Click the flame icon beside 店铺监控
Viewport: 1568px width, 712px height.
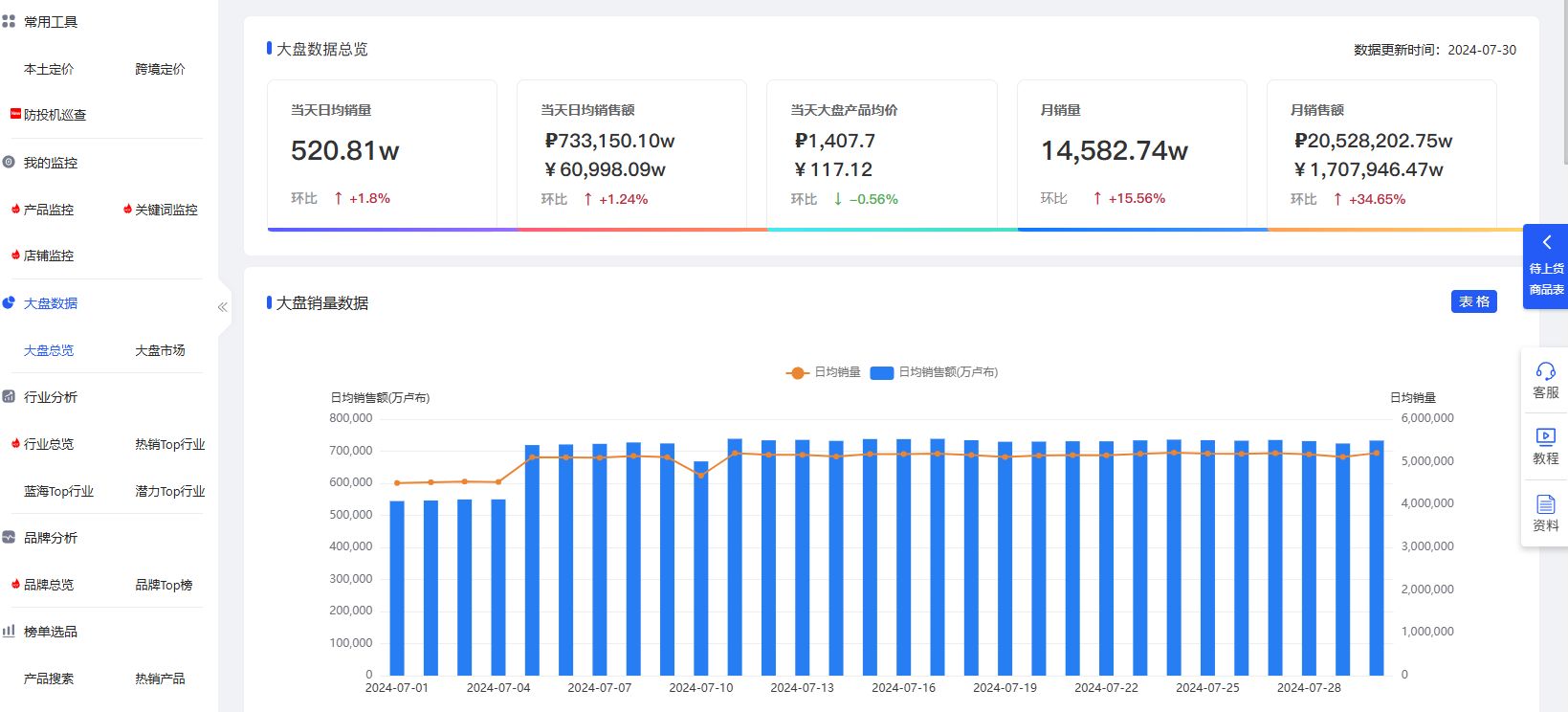pos(16,256)
